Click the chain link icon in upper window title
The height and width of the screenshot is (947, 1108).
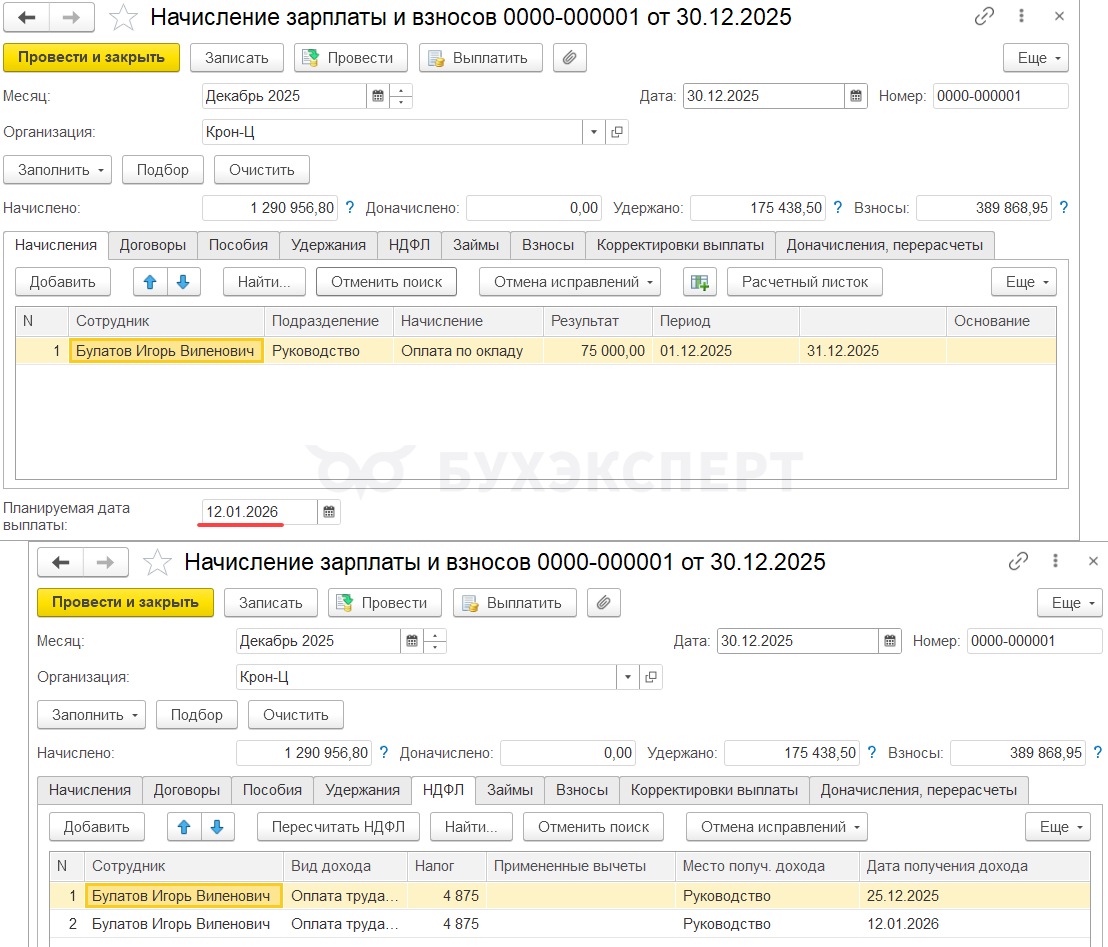(985, 18)
